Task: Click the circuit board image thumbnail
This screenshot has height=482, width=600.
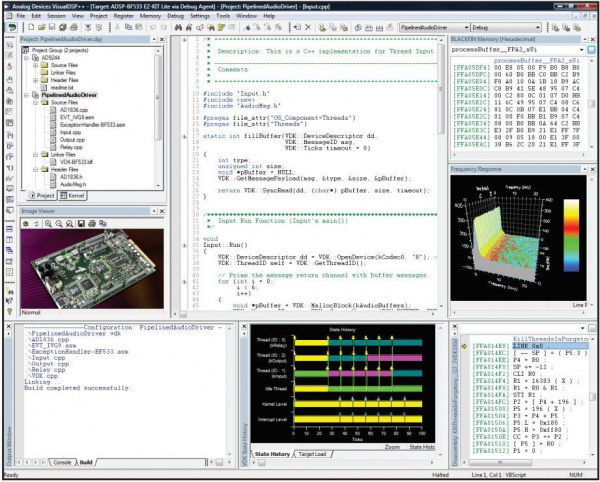Action: (x=92, y=269)
